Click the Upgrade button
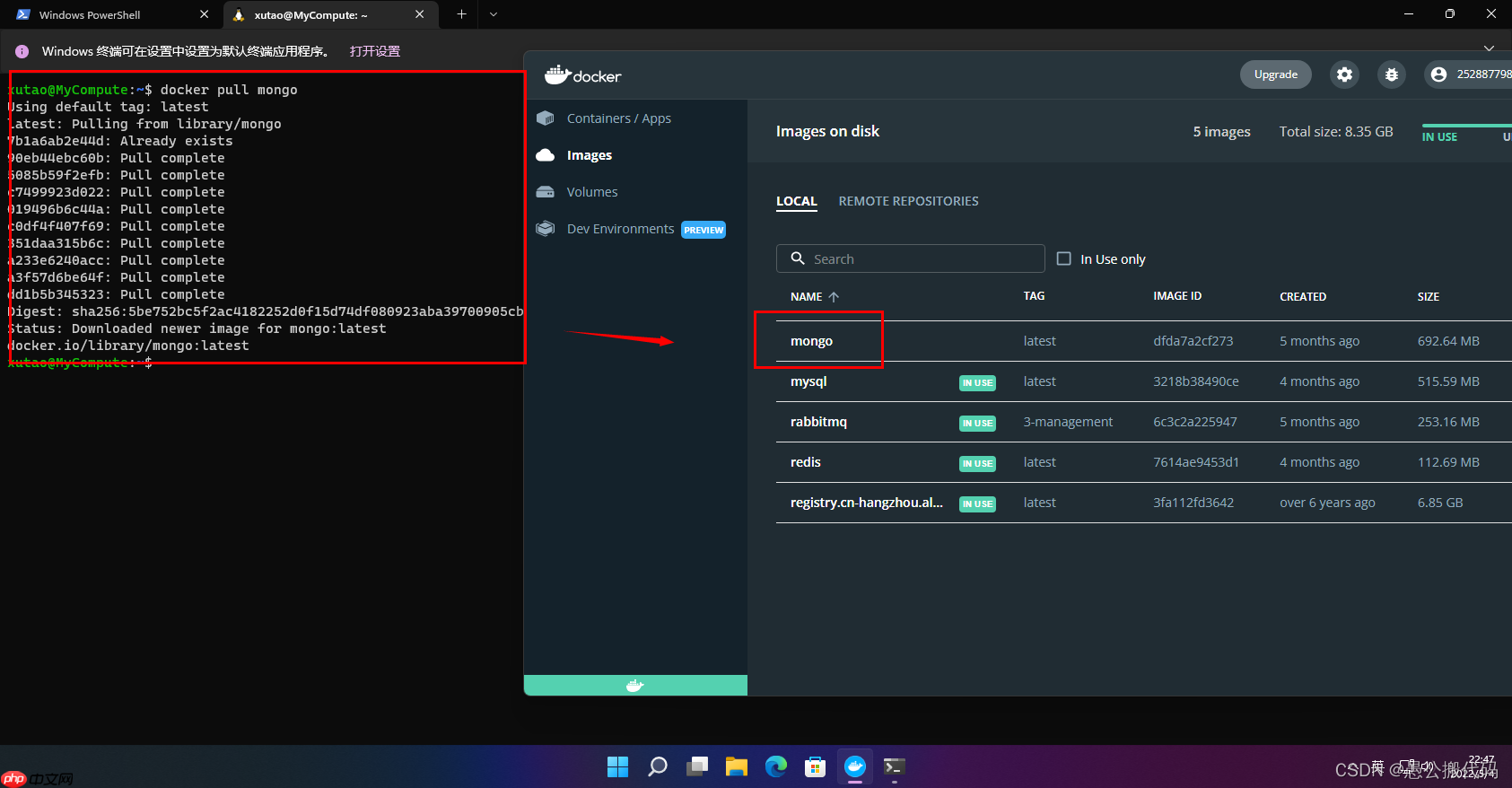The image size is (1512, 788). [x=1275, y=74]
